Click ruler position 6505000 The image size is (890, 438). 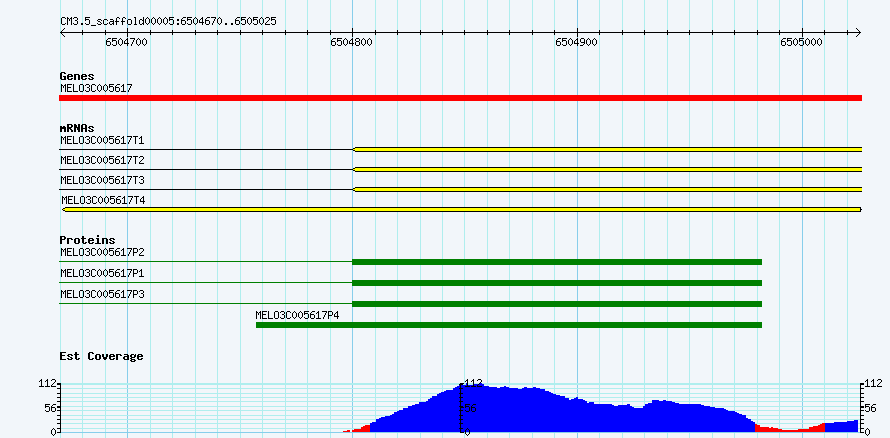click(x=801, y=42)
